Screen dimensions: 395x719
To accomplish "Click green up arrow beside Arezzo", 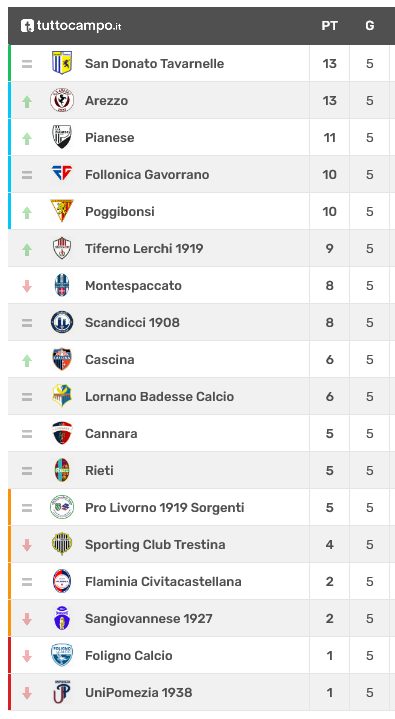I will coord(27,101).
